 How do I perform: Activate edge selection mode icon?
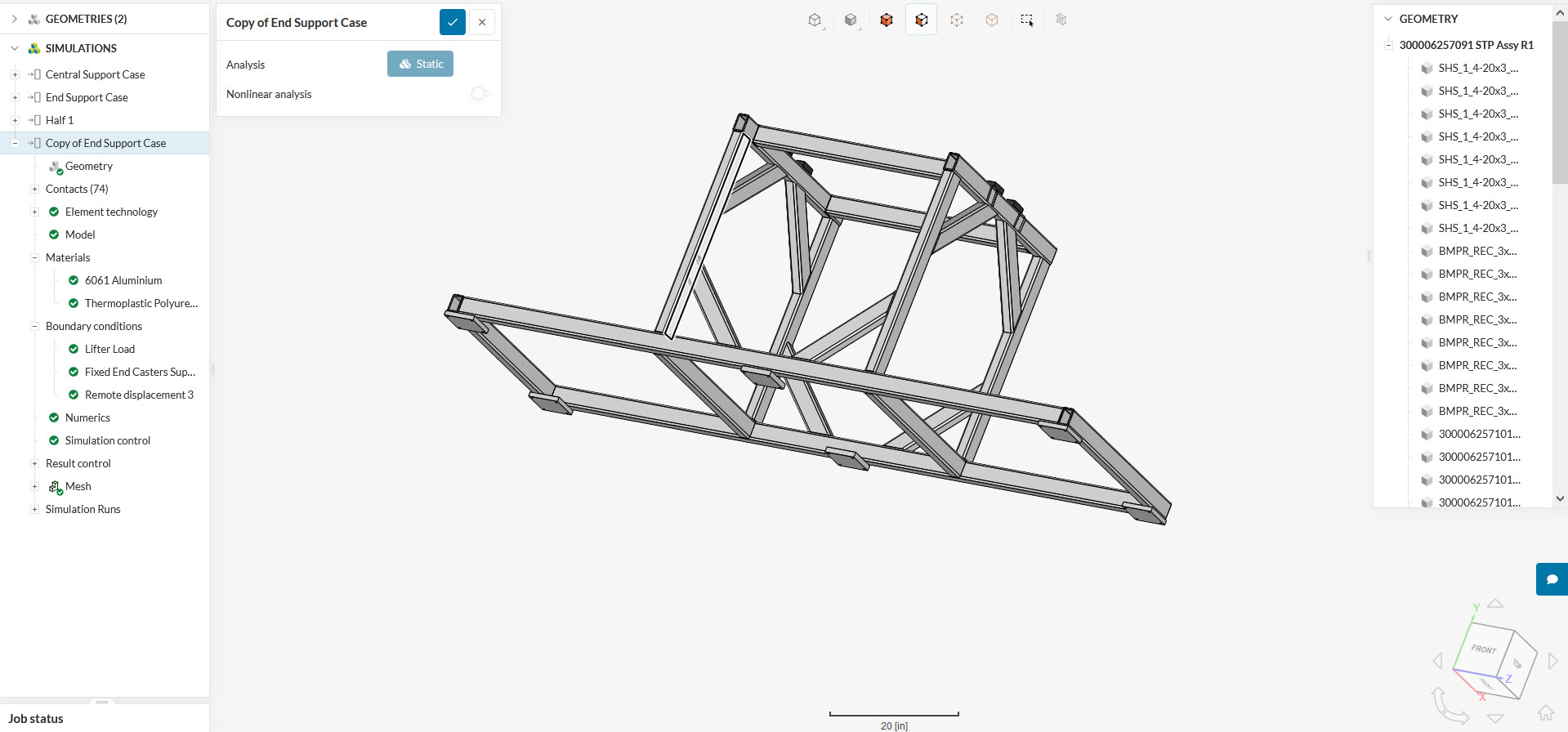pos(992,20)
